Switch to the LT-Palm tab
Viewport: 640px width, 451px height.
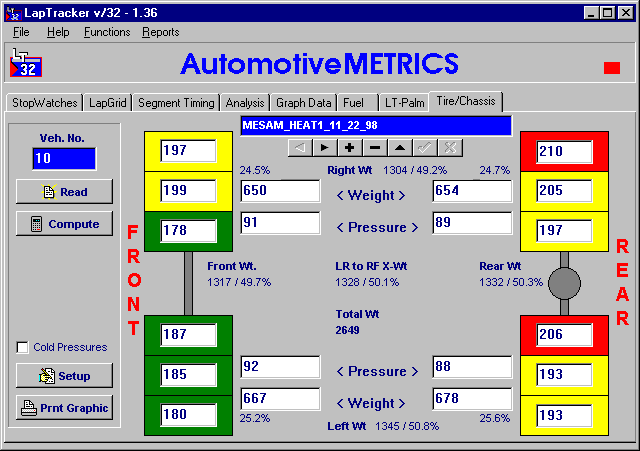[404, 103]
